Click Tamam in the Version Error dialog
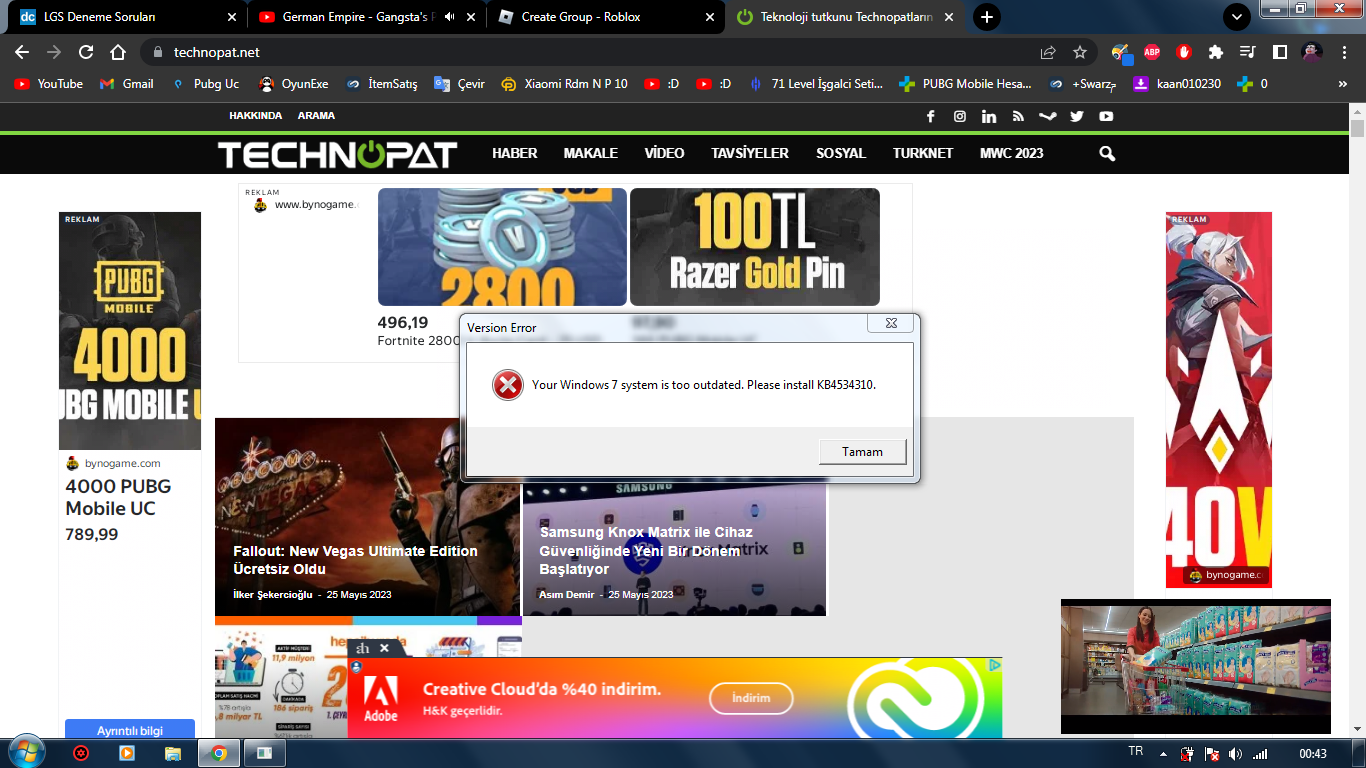This screenshot has height=768, width=1366. pyautogui.click(x=862, y=452)
